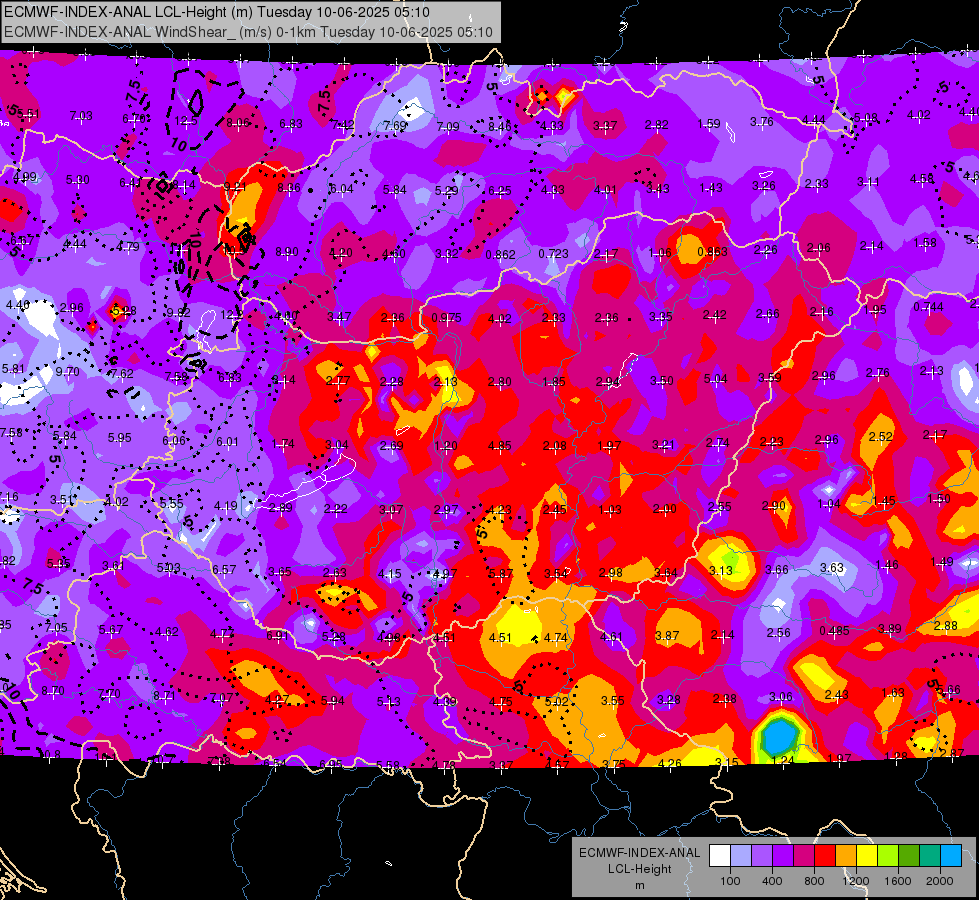Click the magenta swatch in the legend
The image size is (979, 900).
click(x=804, y=856)
